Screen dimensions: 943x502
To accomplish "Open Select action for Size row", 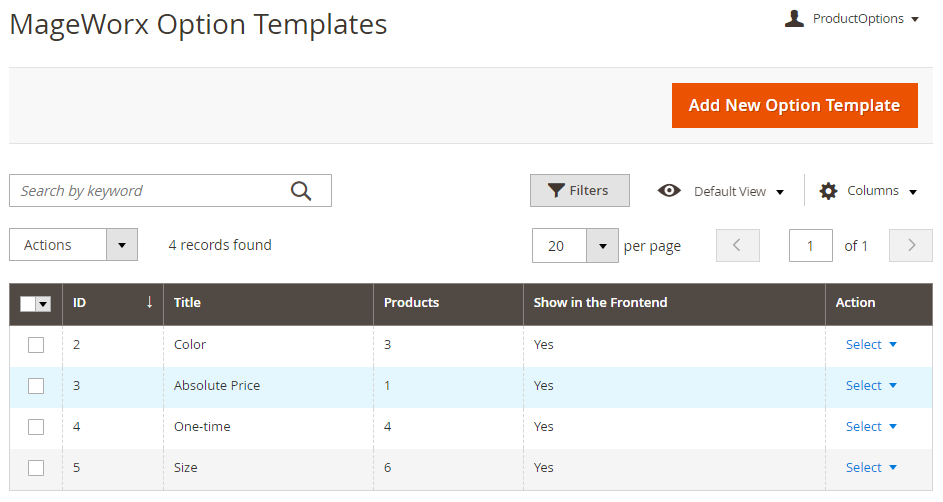I will 871,467.
